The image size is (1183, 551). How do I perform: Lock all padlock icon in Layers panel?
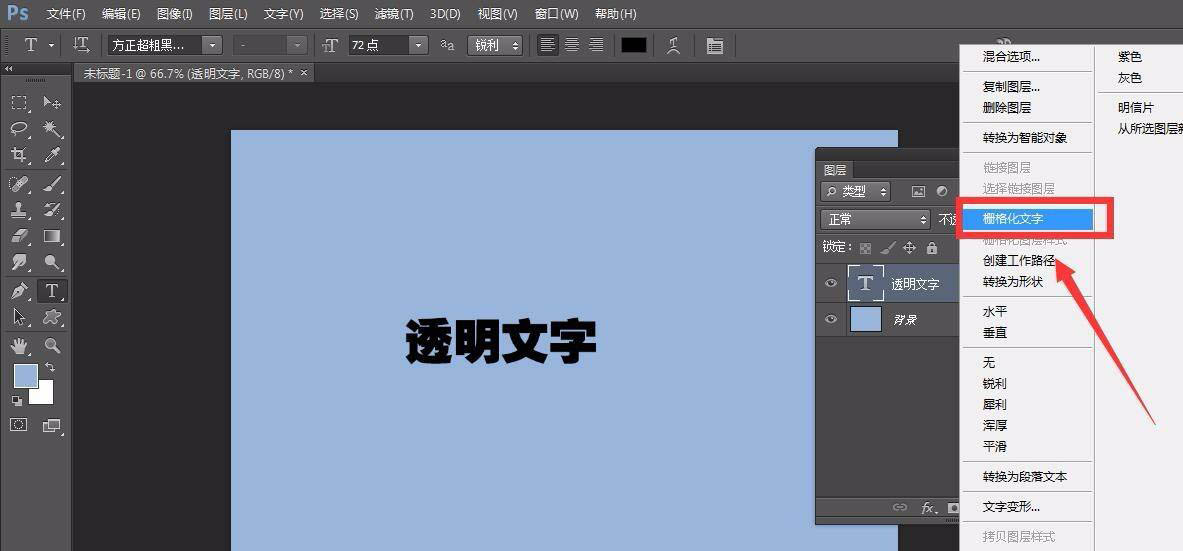point(932,248)
